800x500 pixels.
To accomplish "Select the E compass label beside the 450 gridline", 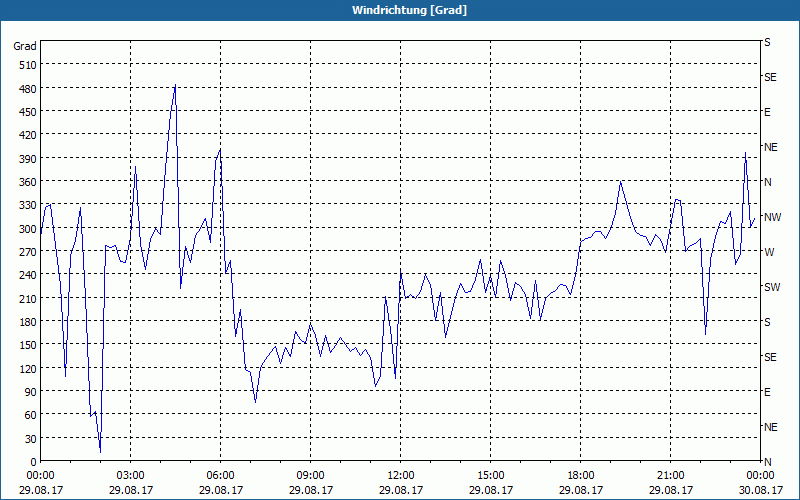I will coord(767,112).
